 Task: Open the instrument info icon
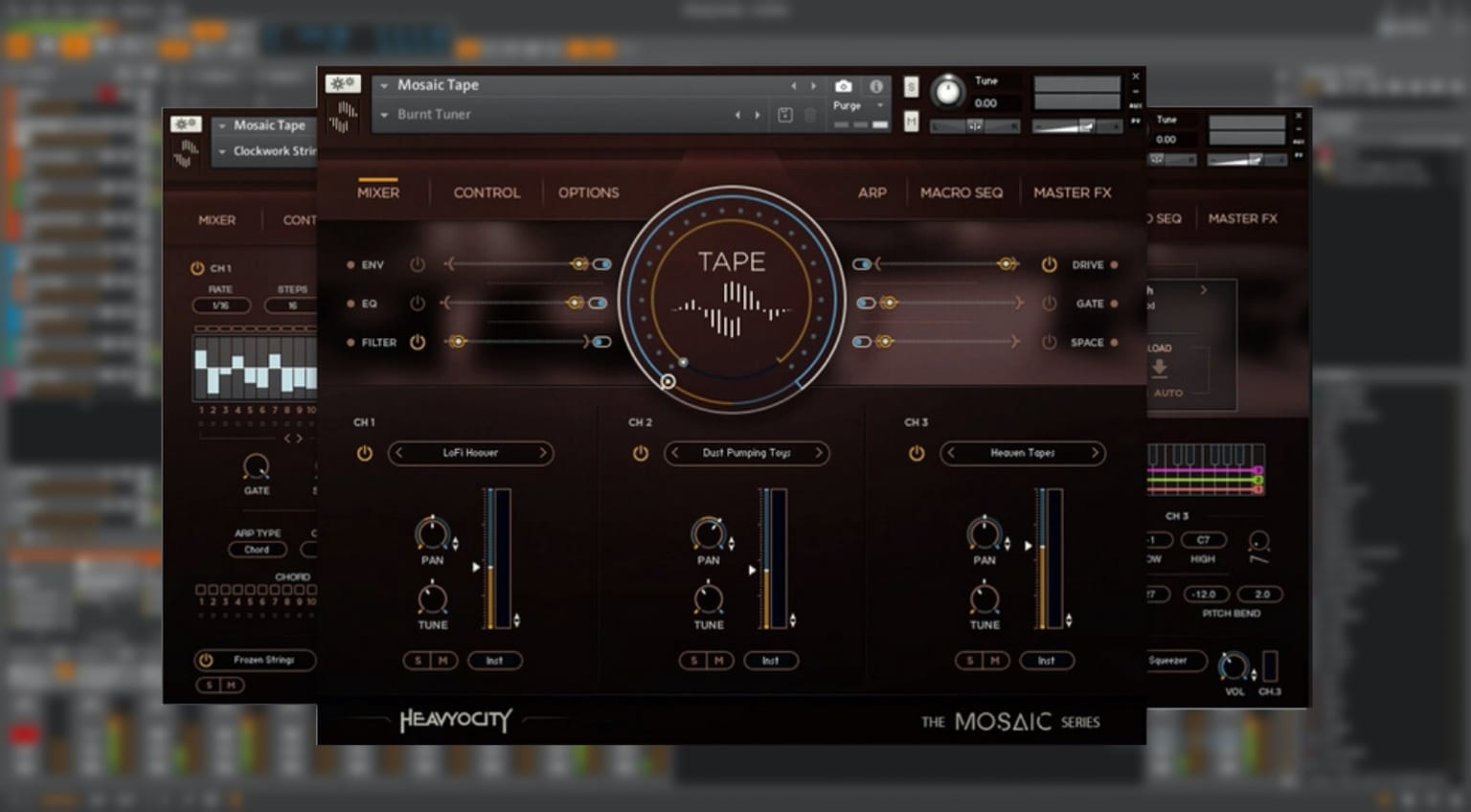point(875,86)
